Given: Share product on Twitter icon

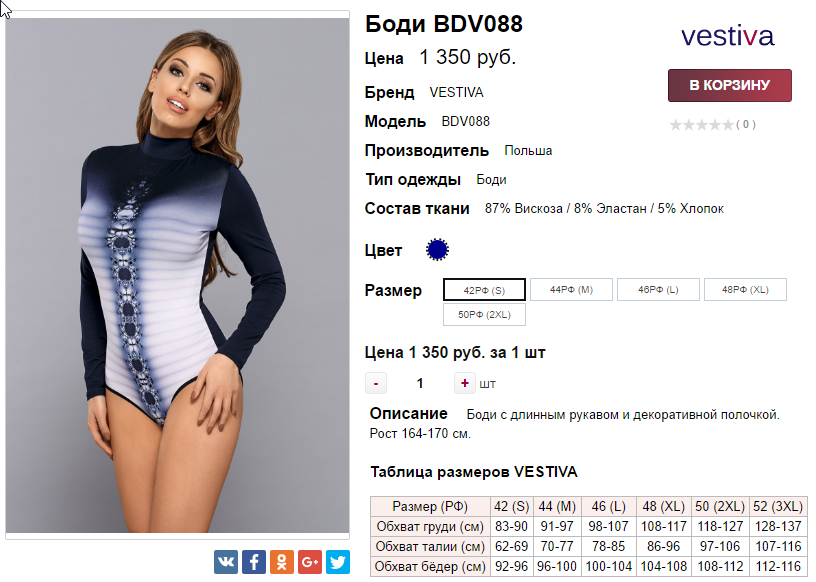Looking at the screenshot, I should tap(338, 562).
